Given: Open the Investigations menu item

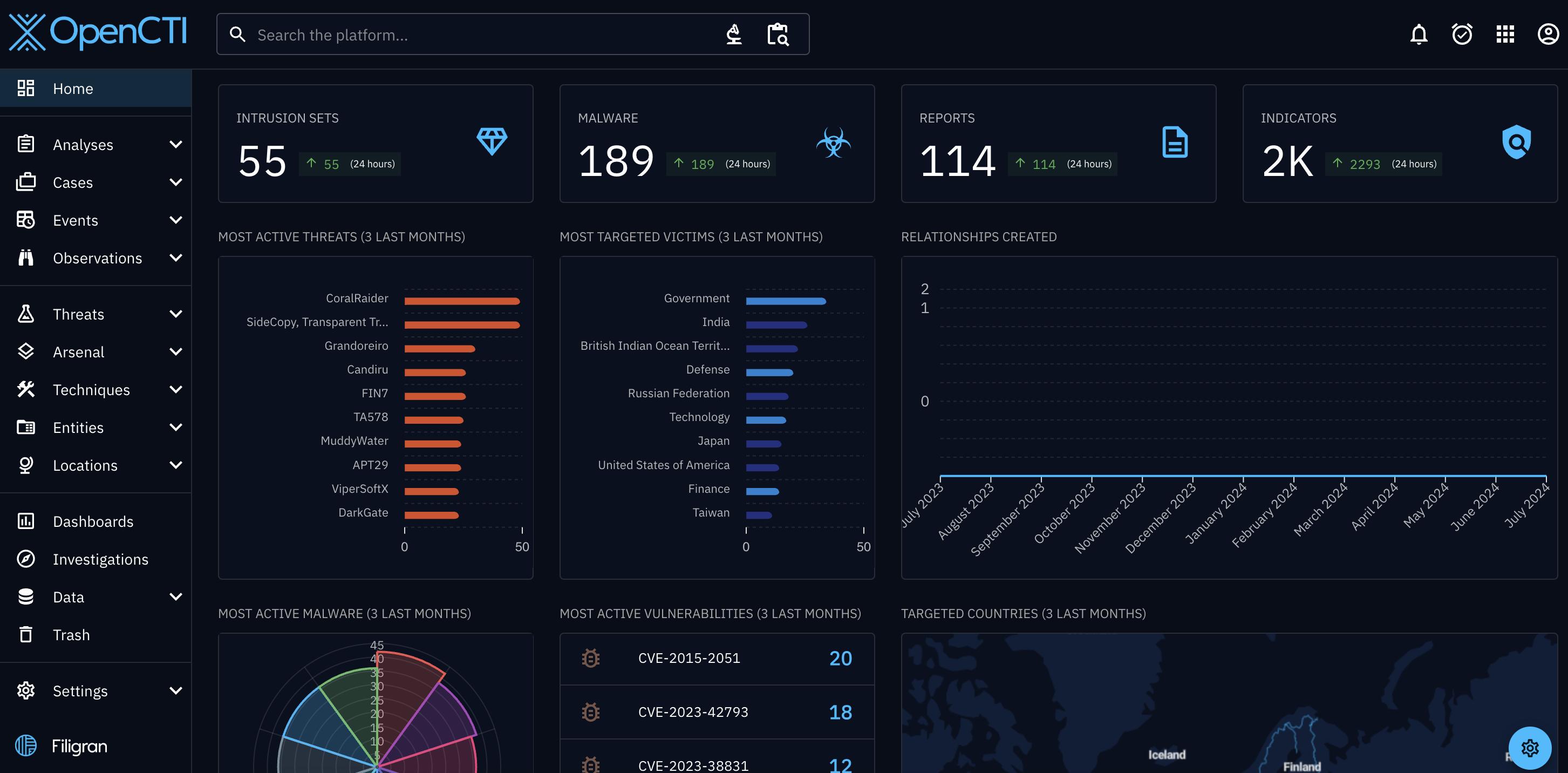Looking at the screenshot, I should (x=96, y=559).
